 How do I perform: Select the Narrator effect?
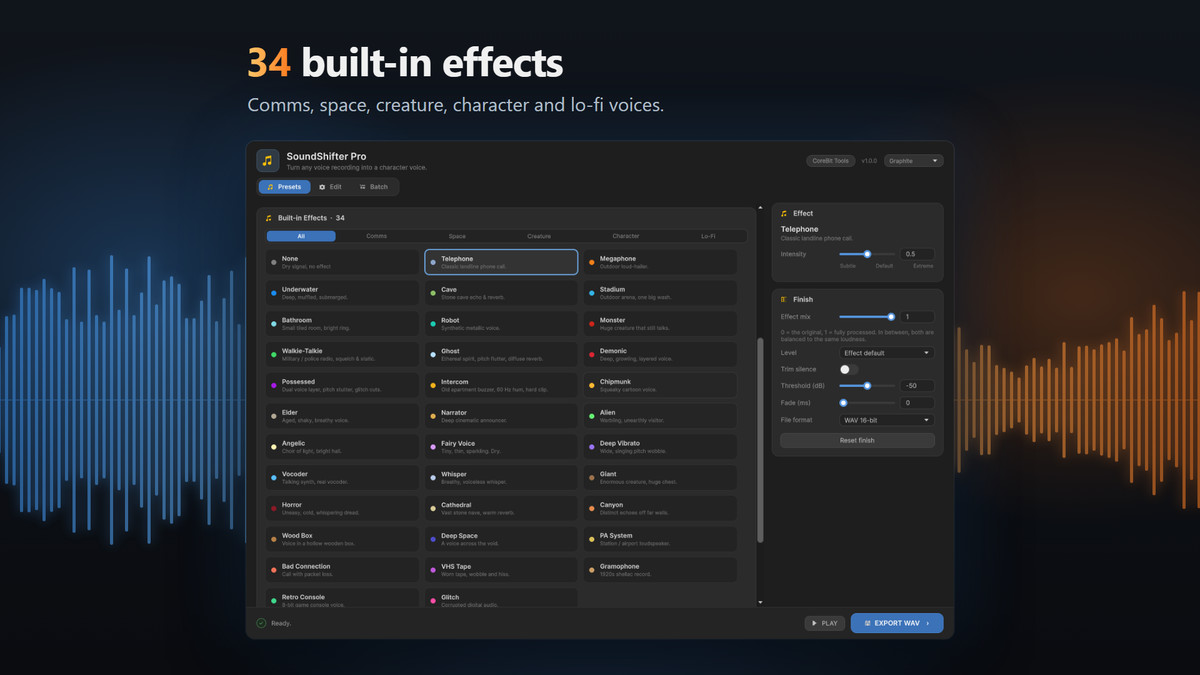pyautogui.click(x=501, y=416)
